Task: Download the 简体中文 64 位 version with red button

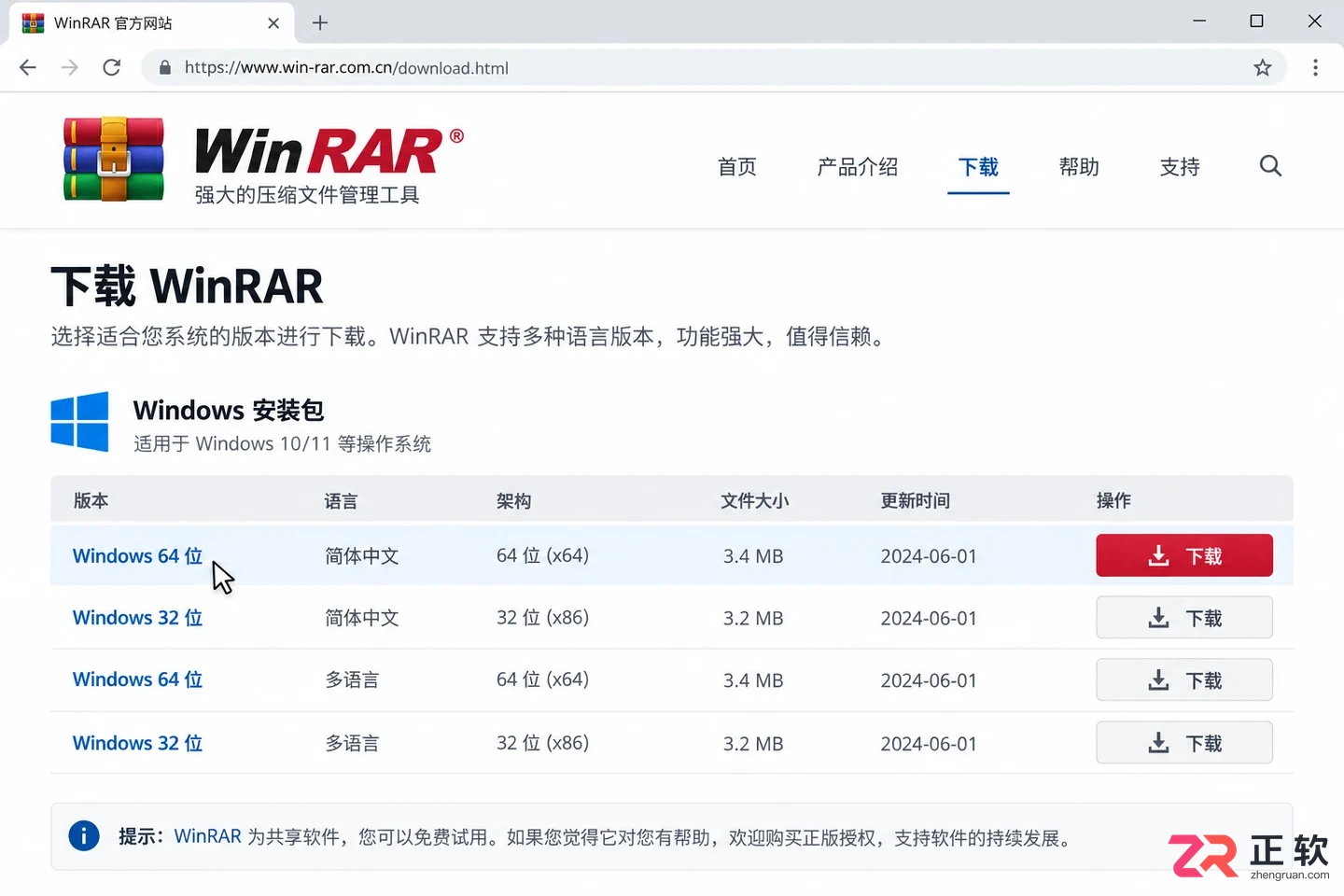Action: [1184, 555]
